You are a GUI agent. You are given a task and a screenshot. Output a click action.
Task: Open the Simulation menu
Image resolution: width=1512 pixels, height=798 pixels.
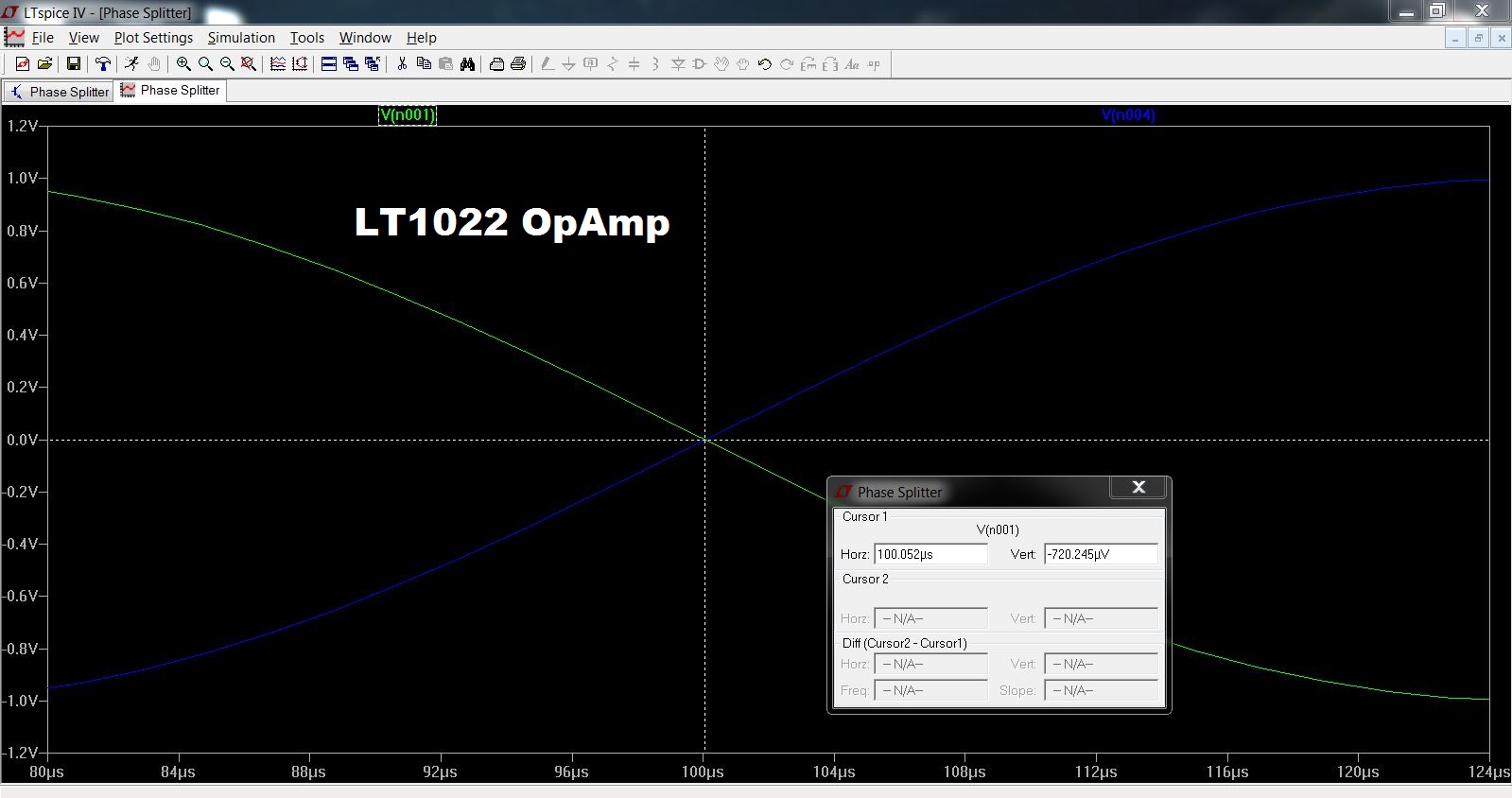point(241,38)
